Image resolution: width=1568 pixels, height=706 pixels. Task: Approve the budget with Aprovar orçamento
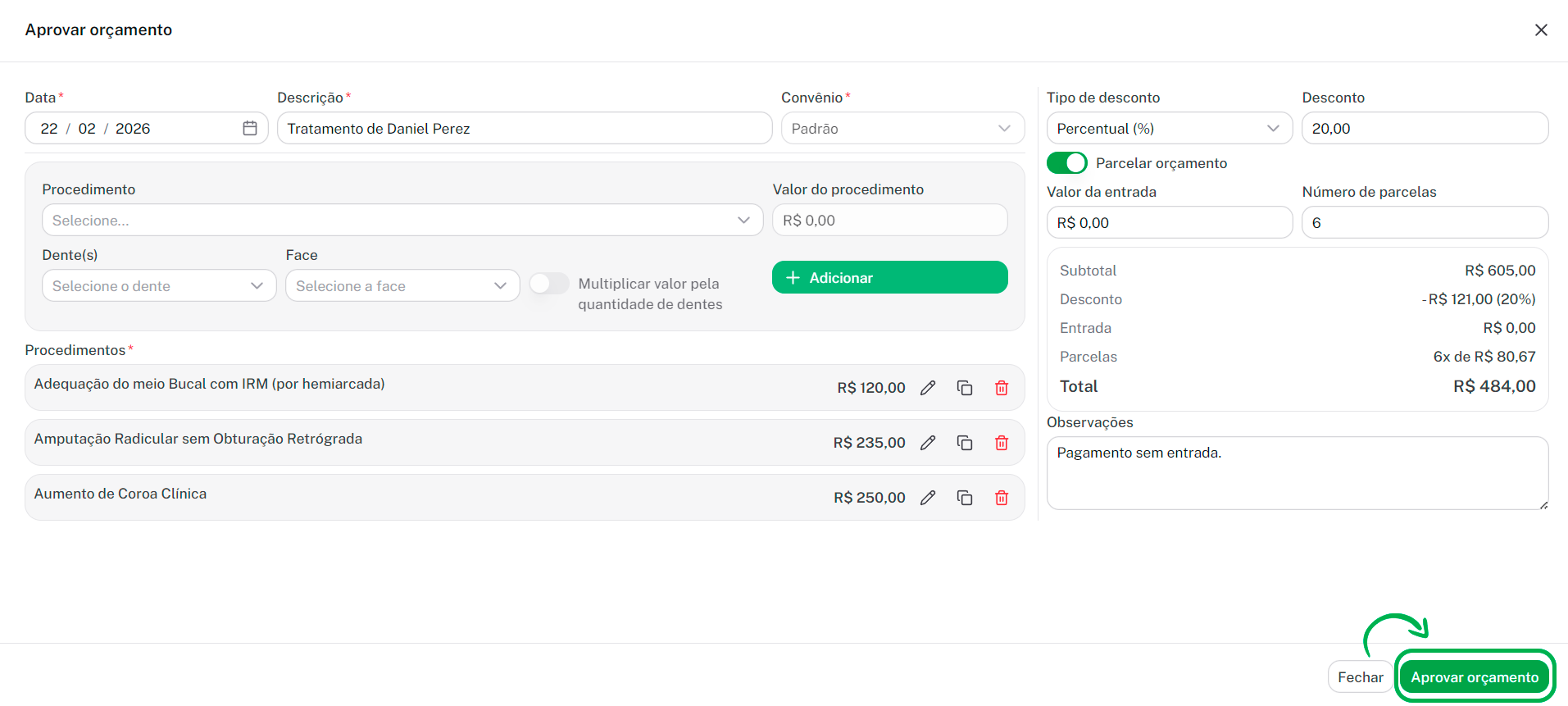point(1474,677)
